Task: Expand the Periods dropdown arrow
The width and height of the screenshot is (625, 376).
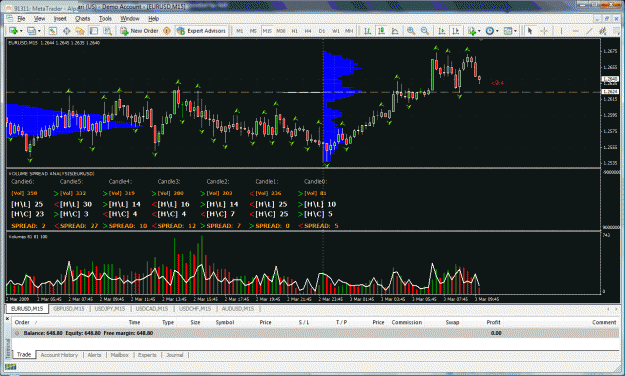Action: [x=497, y=31]
